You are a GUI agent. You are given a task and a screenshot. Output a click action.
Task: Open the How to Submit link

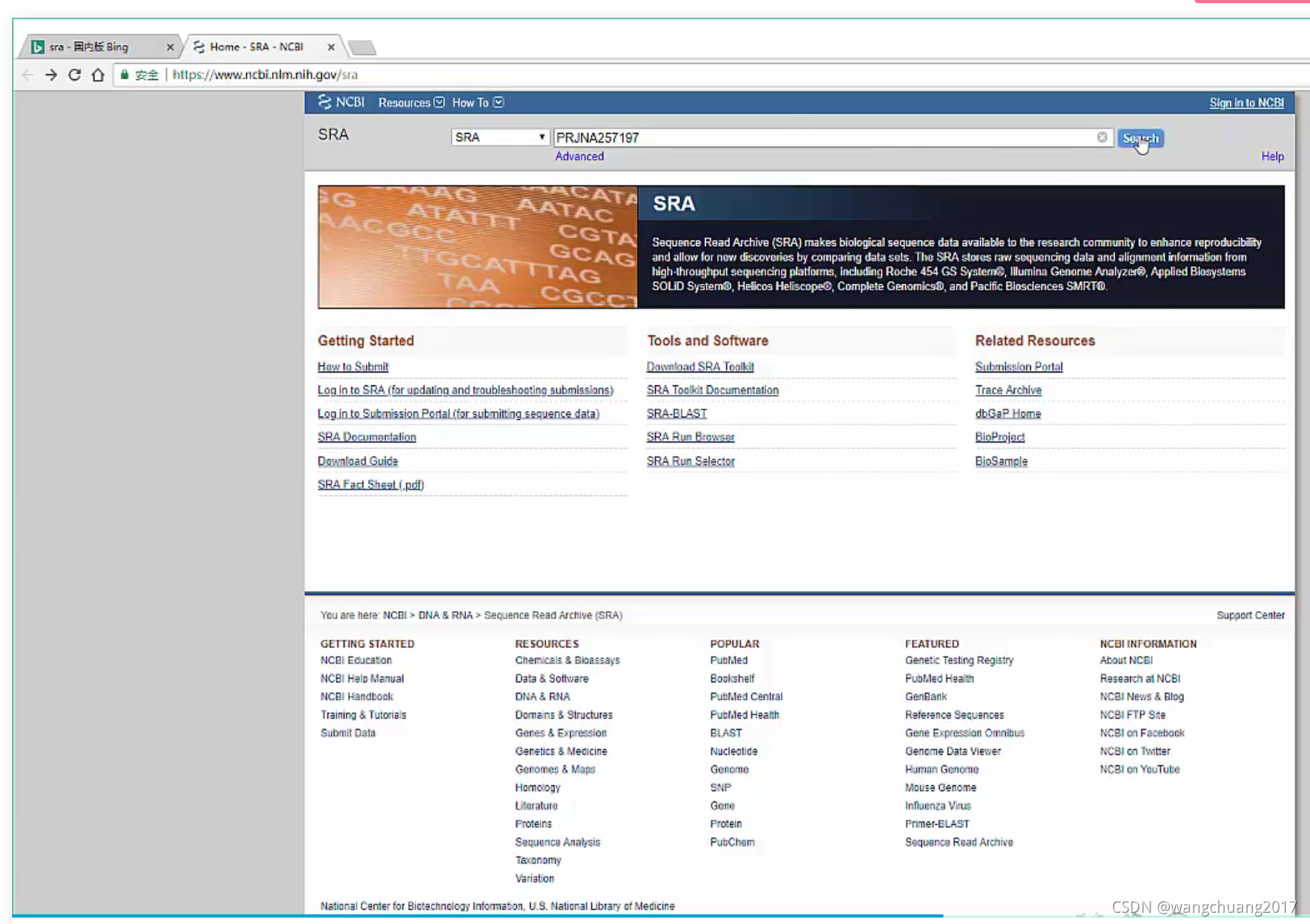pyautogui.click(x=353, y=367)
